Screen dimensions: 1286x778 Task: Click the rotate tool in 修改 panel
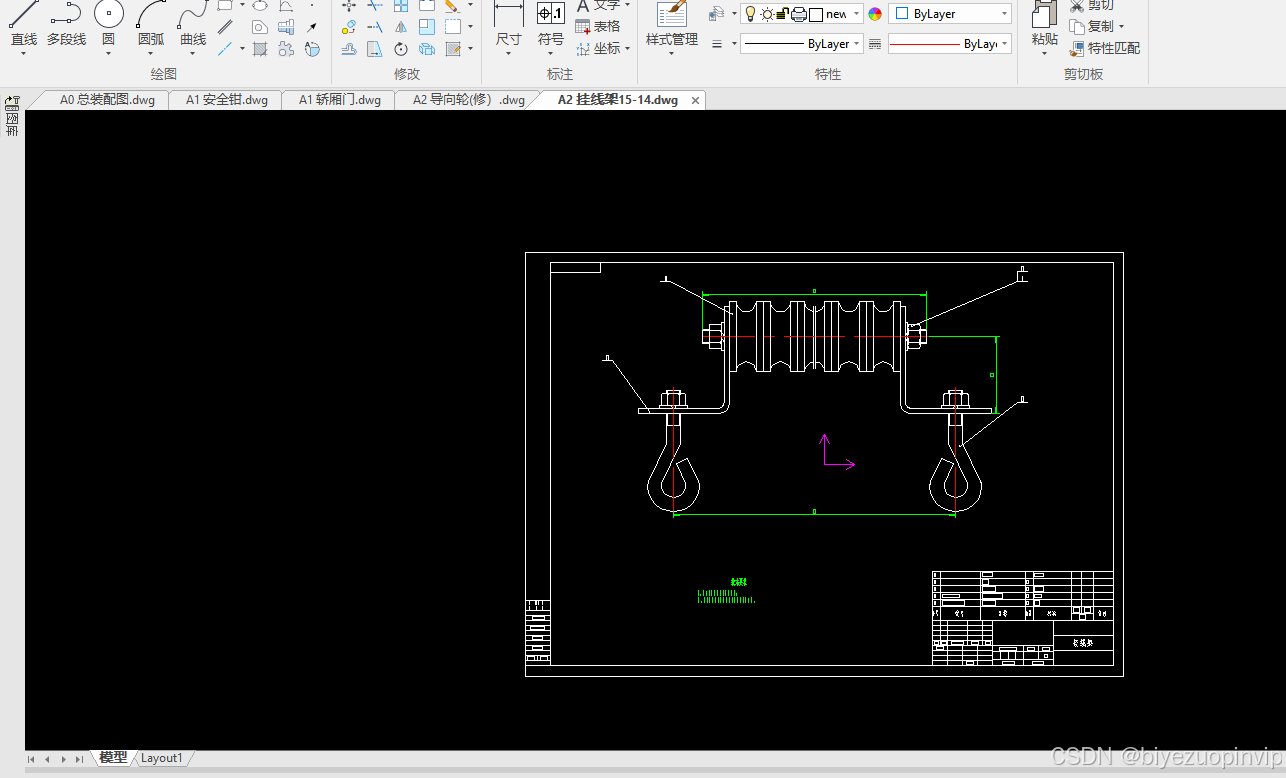click(400, 49)
